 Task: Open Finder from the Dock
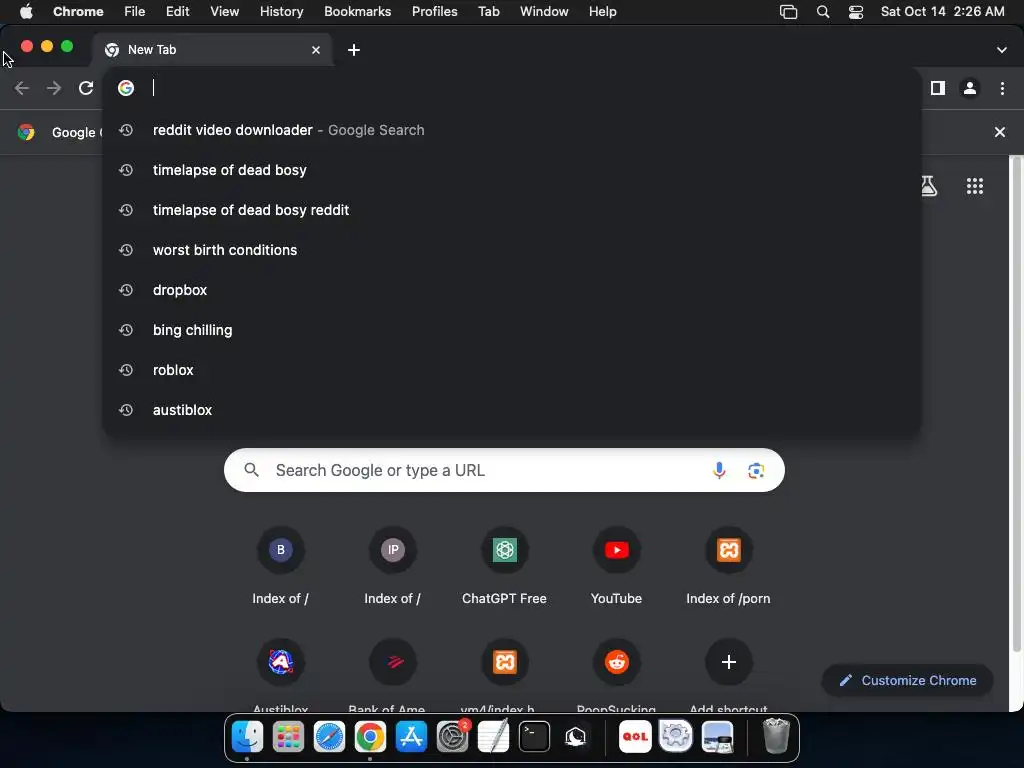coord(248,737)
